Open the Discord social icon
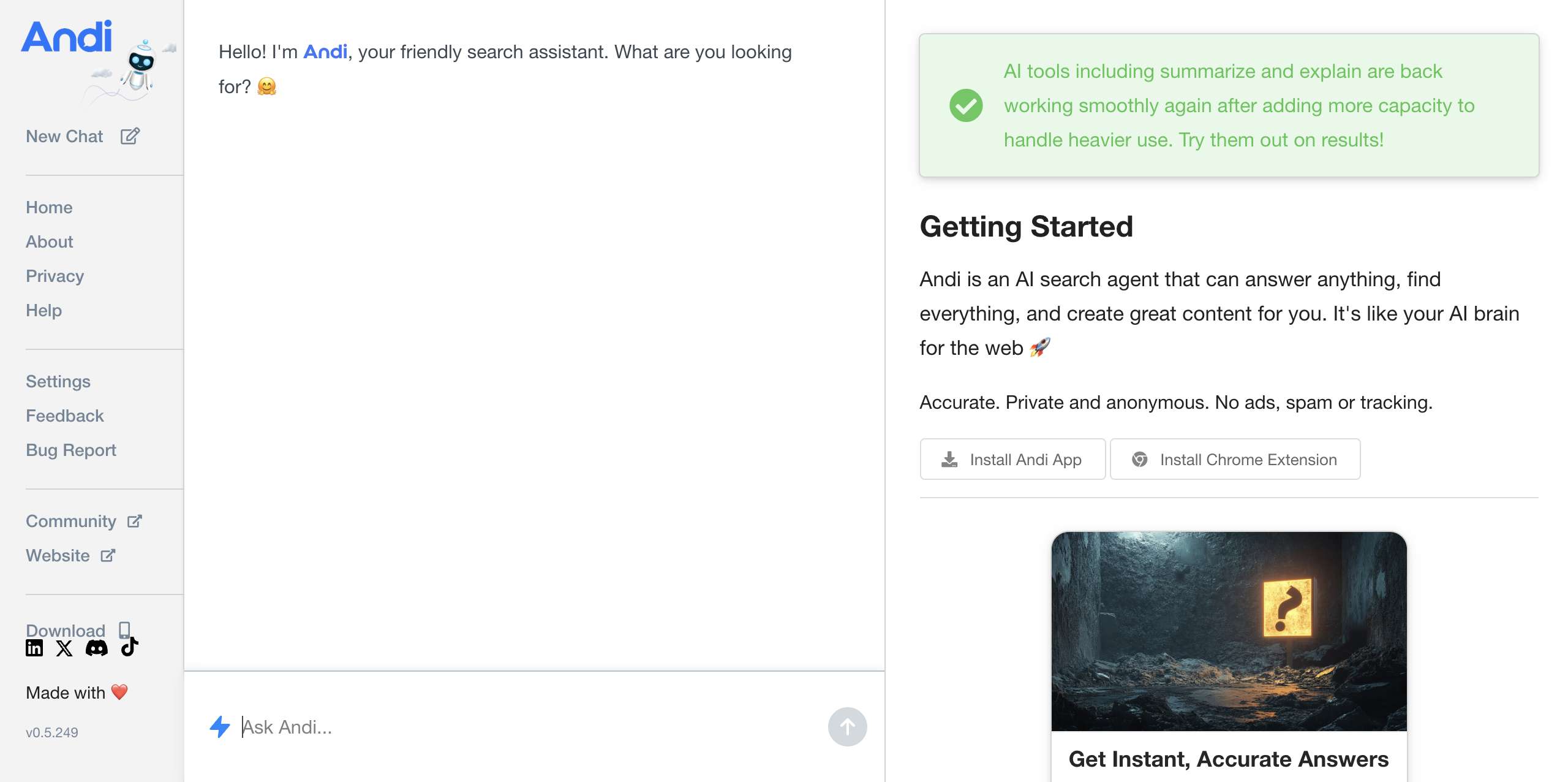1568x782 pixels. pyautogui.click(x=97, y=648)
